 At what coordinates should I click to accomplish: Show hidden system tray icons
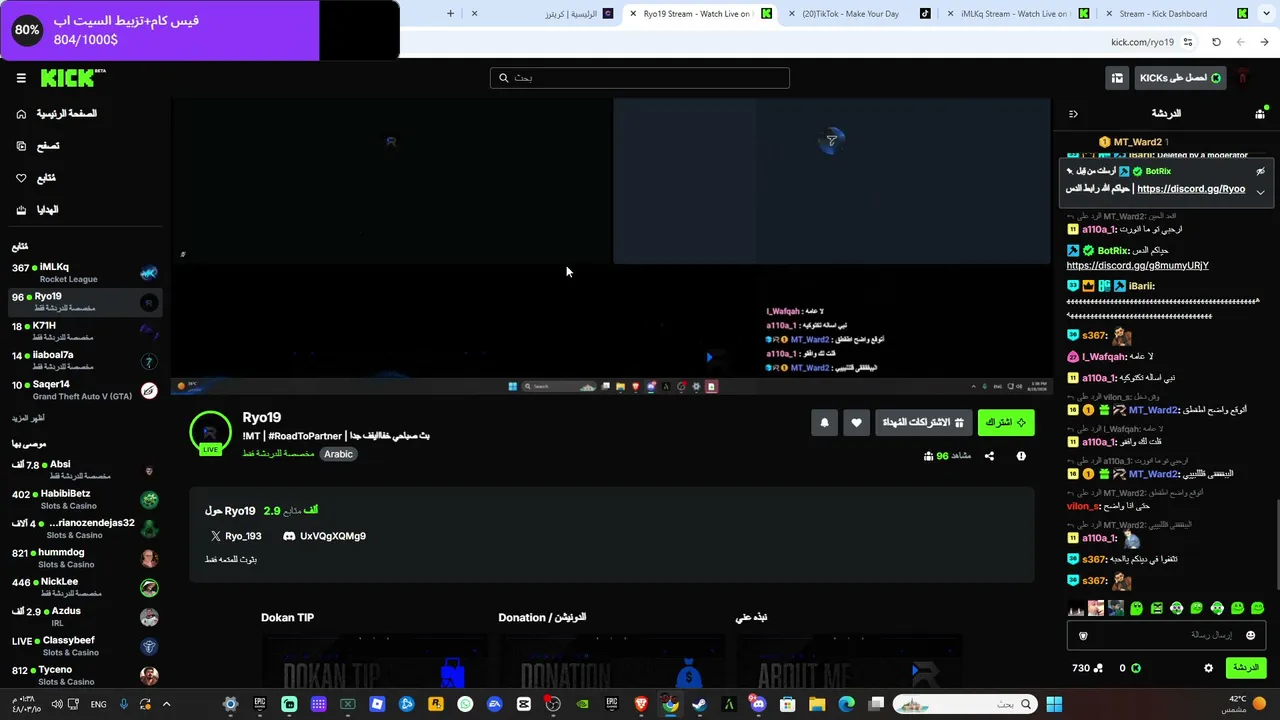166,704
